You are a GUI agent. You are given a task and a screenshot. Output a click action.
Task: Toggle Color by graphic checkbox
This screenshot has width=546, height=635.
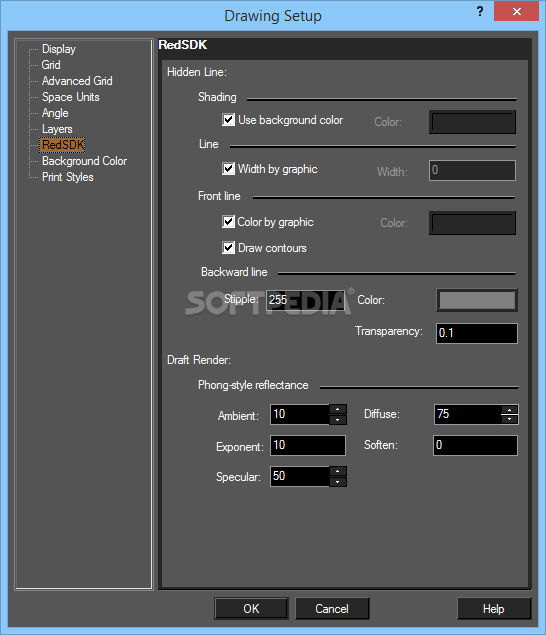coord(228,222)
